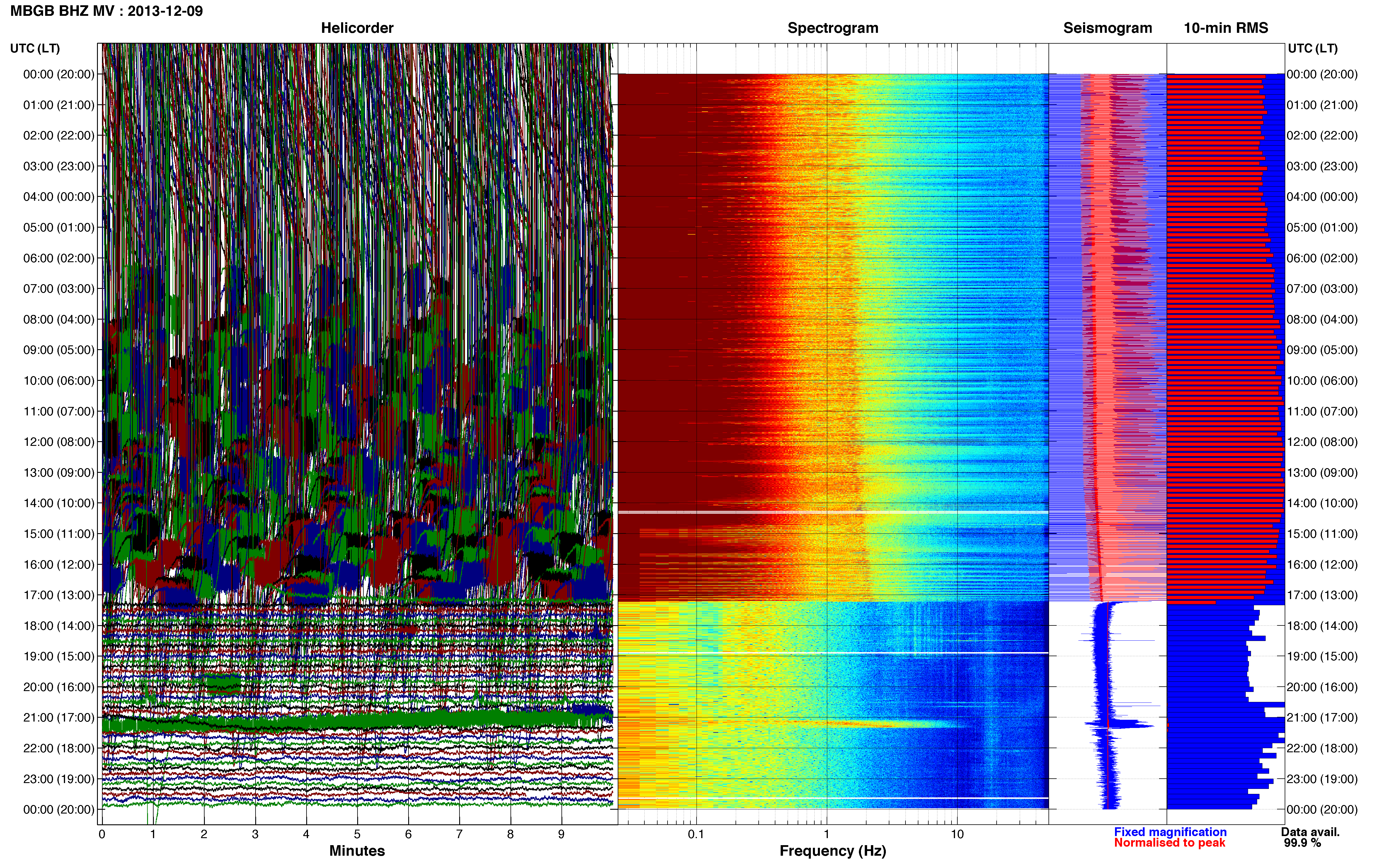Select the 'Spectrogram' panel heading
1389x868 pixels.
(833, 28)
